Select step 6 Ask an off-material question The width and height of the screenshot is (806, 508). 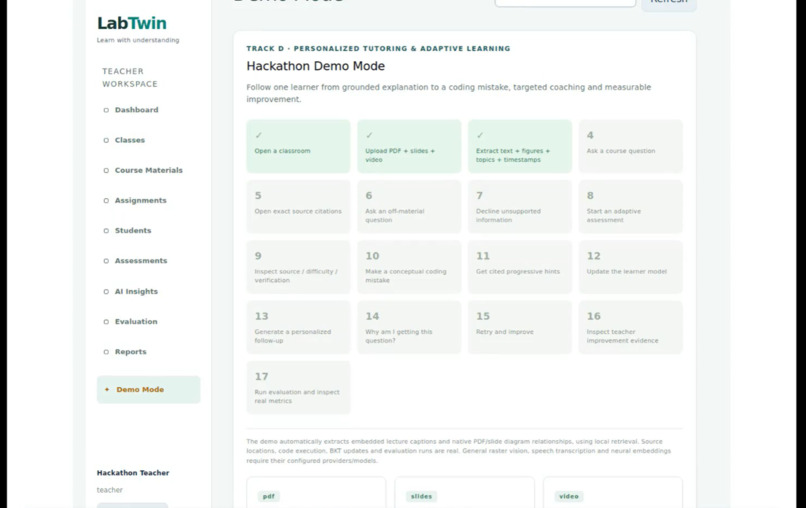click(x=409, y=207)
